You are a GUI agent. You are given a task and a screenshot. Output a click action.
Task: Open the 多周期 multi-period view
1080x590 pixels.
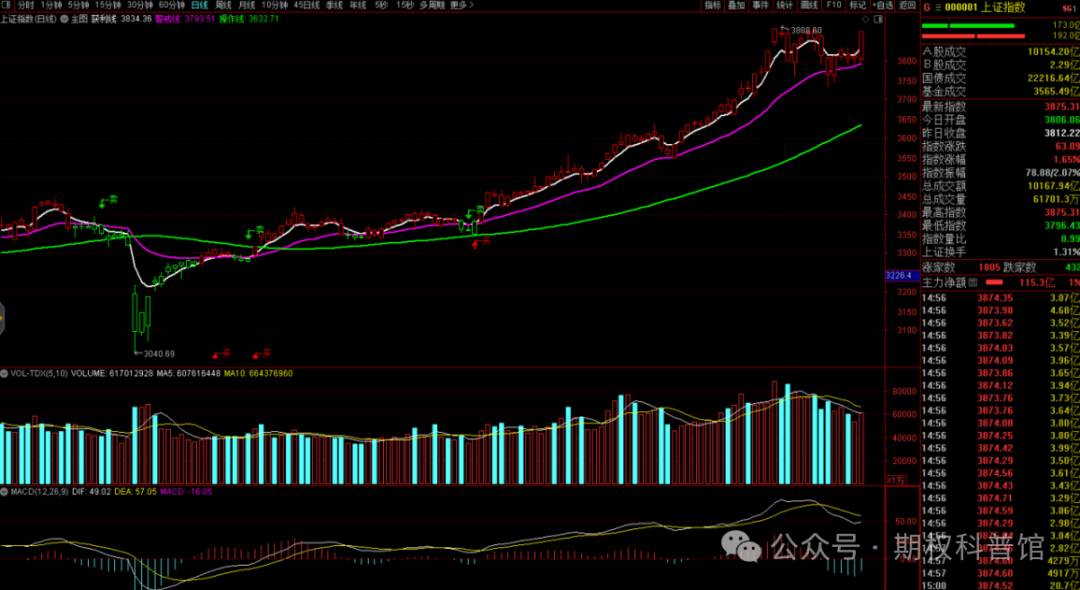pos(431,5)
